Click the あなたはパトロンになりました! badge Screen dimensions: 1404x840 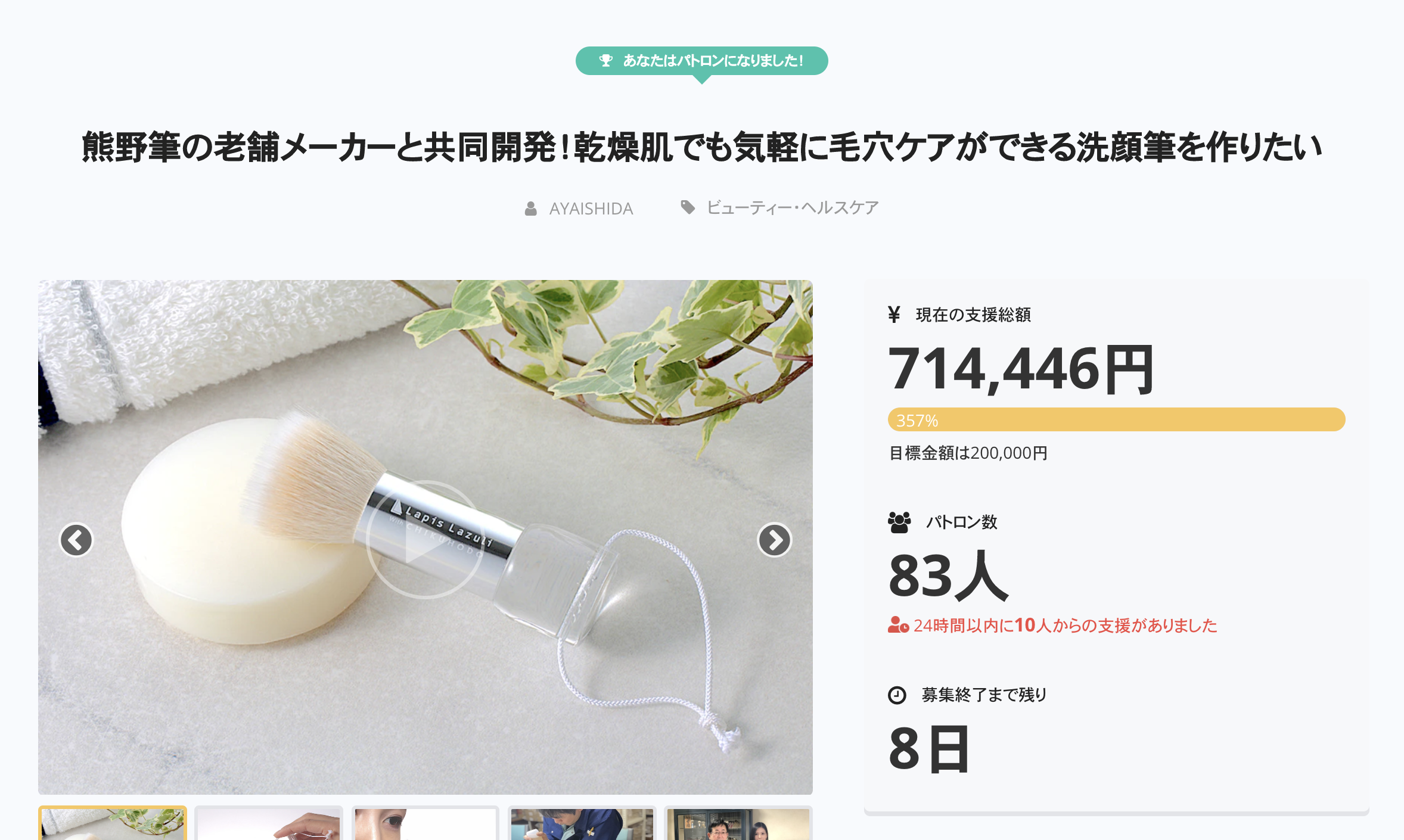coord(701,61)
